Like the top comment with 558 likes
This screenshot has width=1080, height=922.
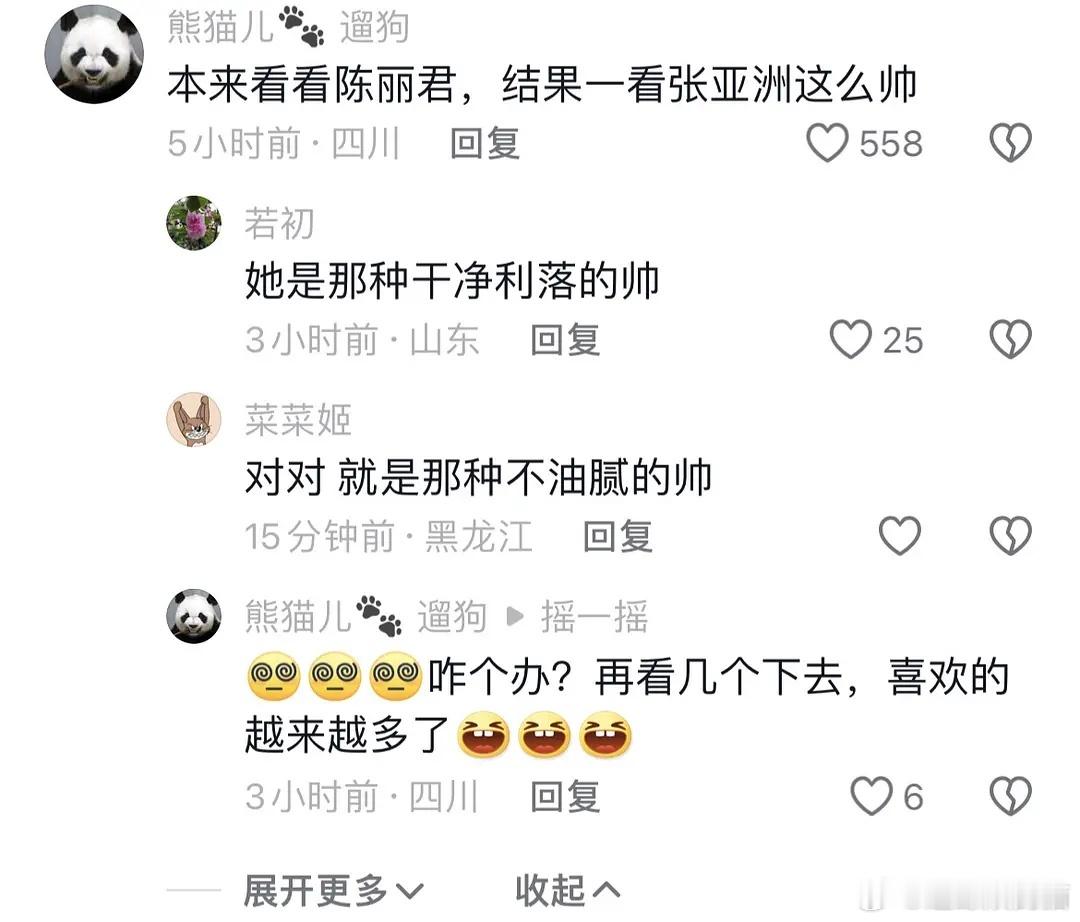click(827, 143)
